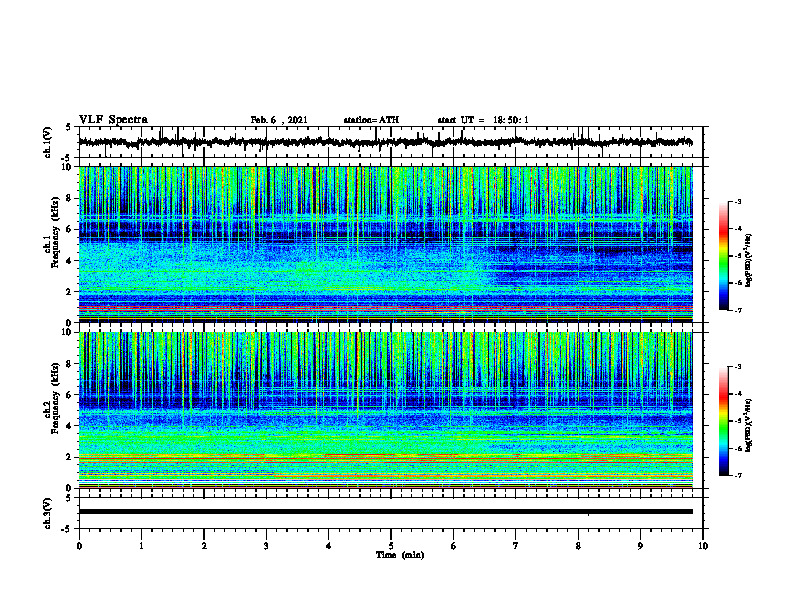This screenshot has height=612, width=792.
Task: Click the time axis tick label "0"
Action: click(x=79, y=546)
